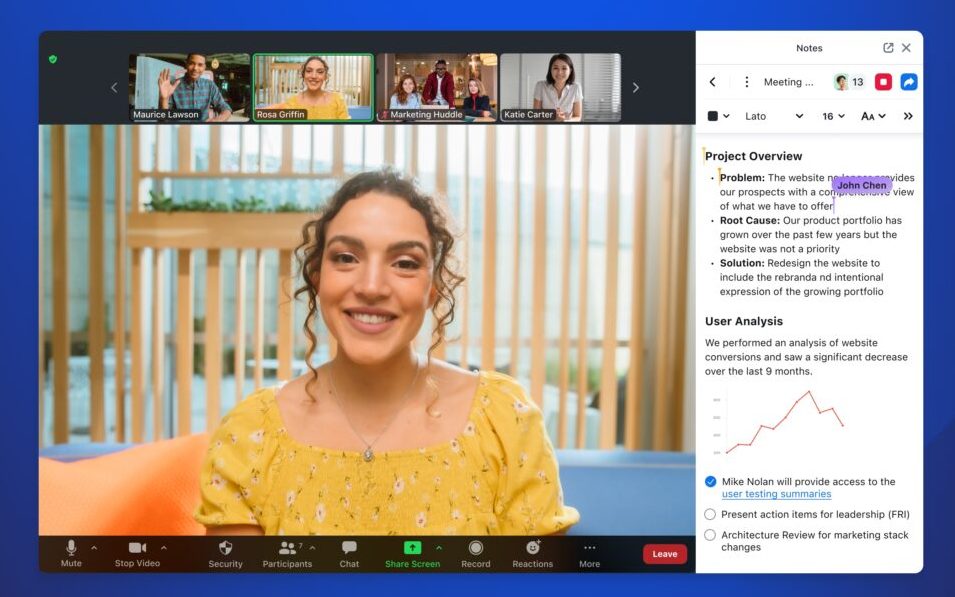Start recording with the Record button
The image size is (955, 597).
tap(476, 548)
